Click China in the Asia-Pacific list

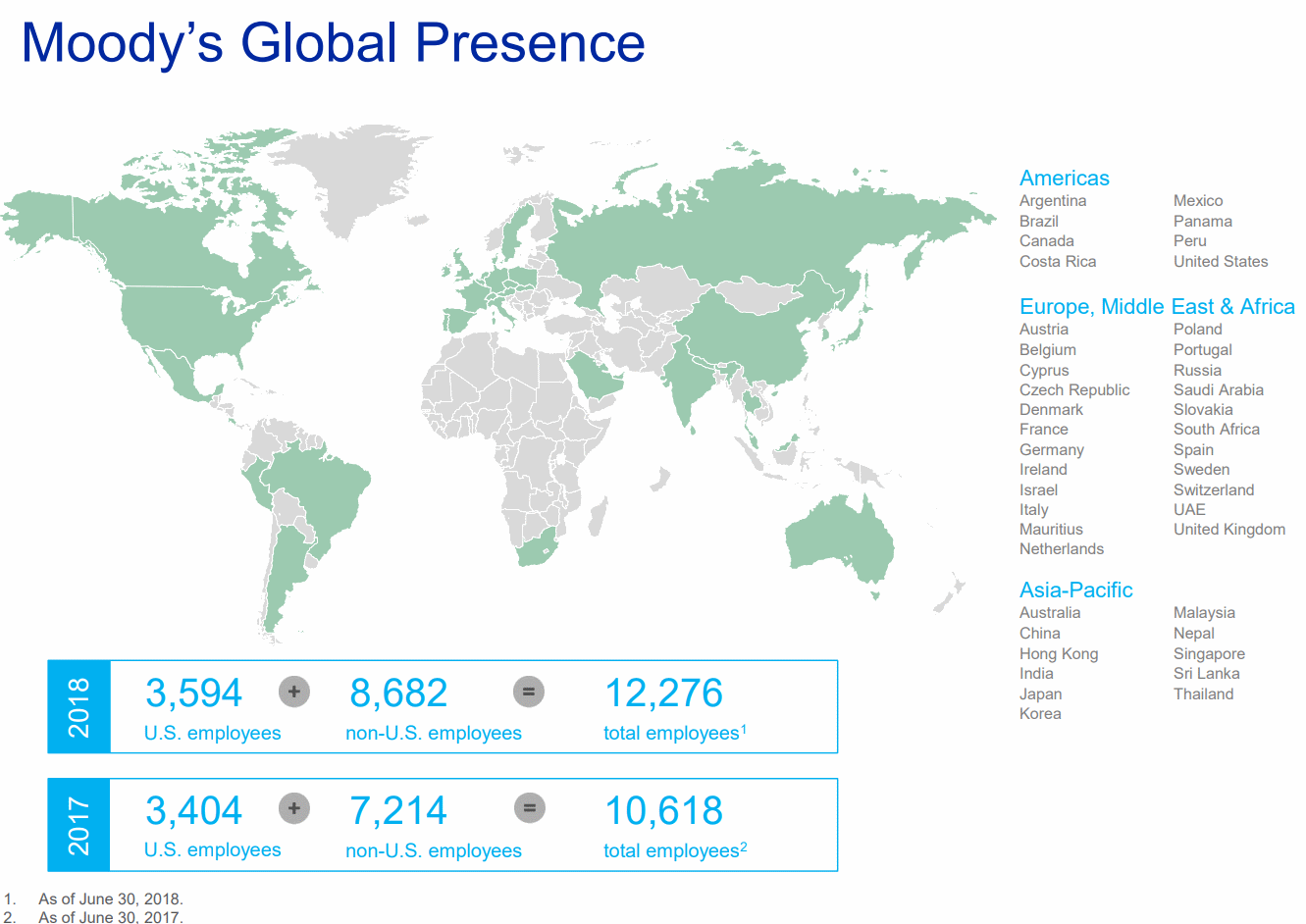tap(1039, 634)
